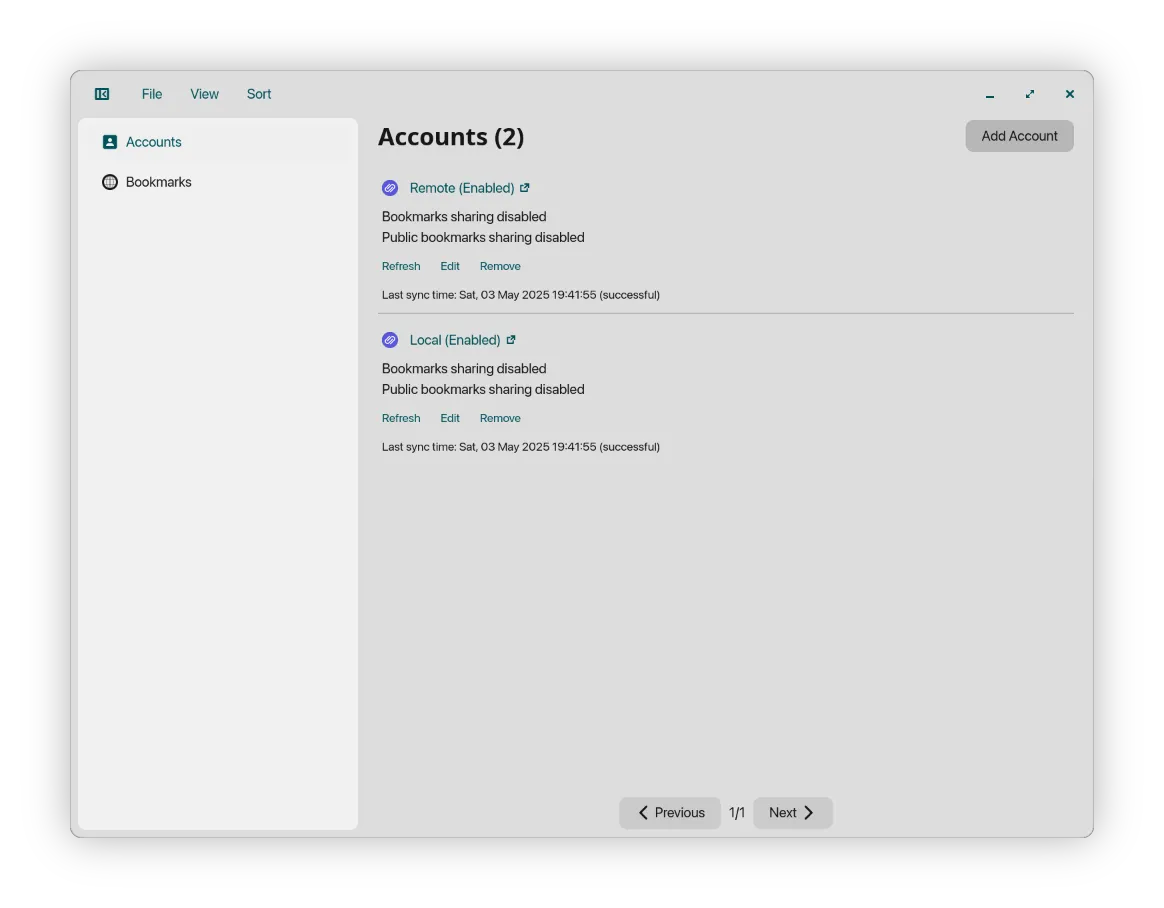Open the File menu
The width and height of the screenshot is (1164, 908).
click(152, 94)
